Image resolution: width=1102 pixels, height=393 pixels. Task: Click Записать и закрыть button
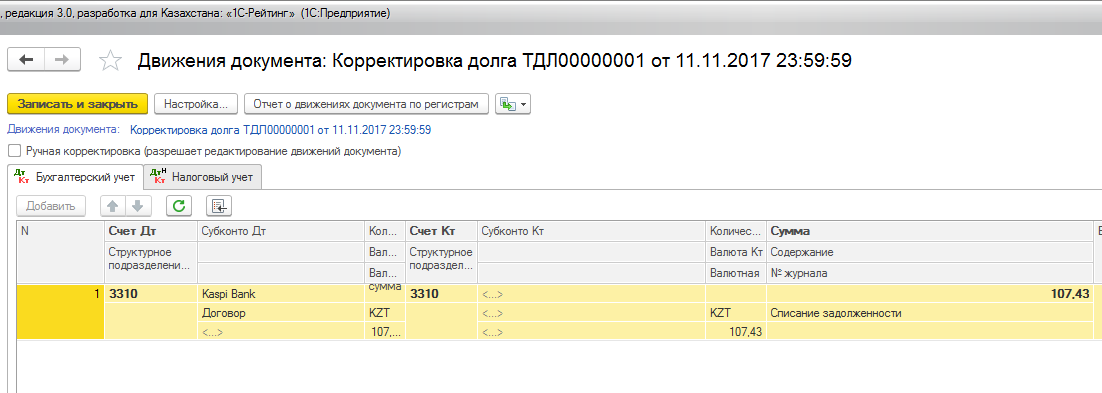click(77, 104)
